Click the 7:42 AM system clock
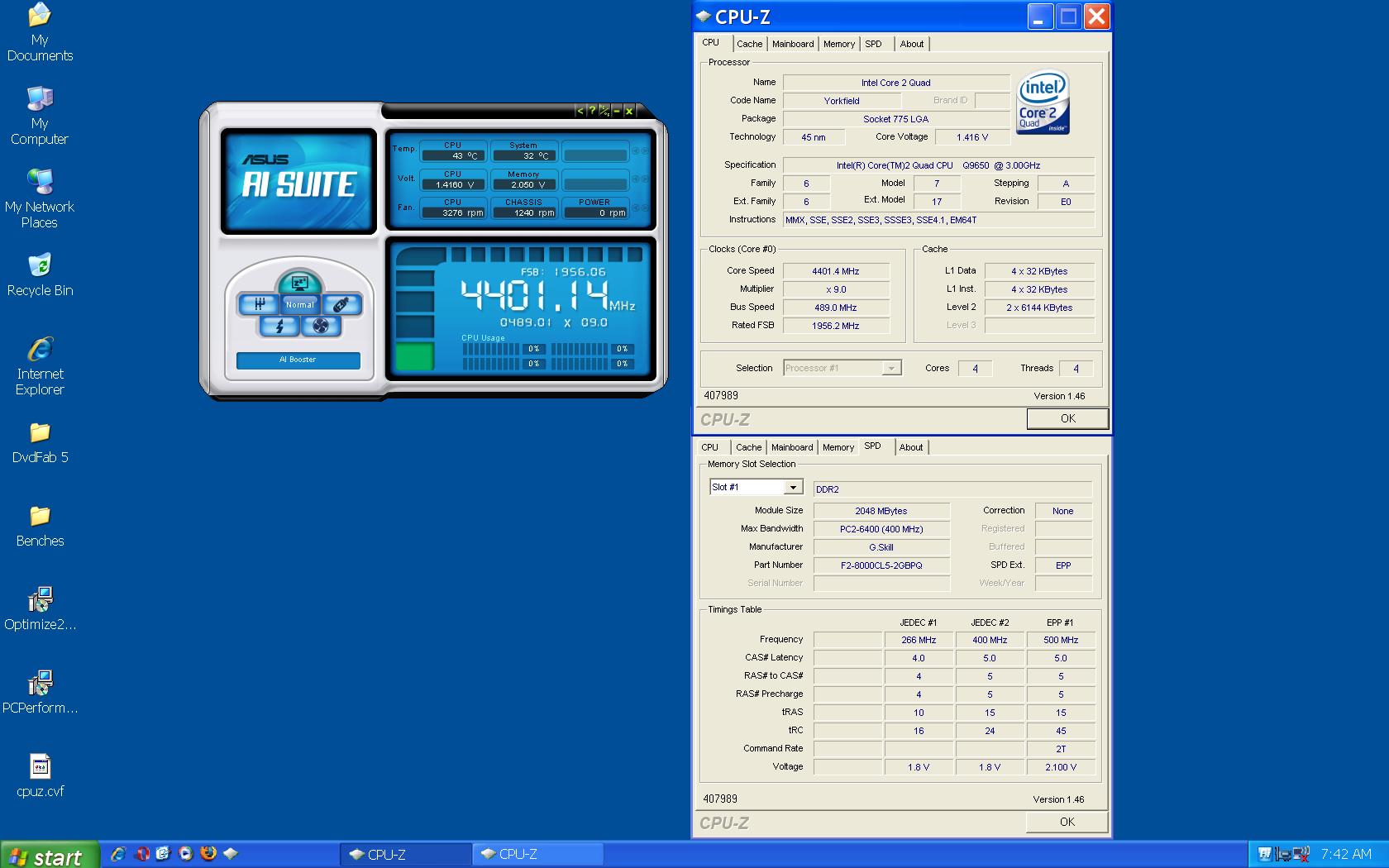The height and width of the screenshot is (868, 1389). point(1346,855)
